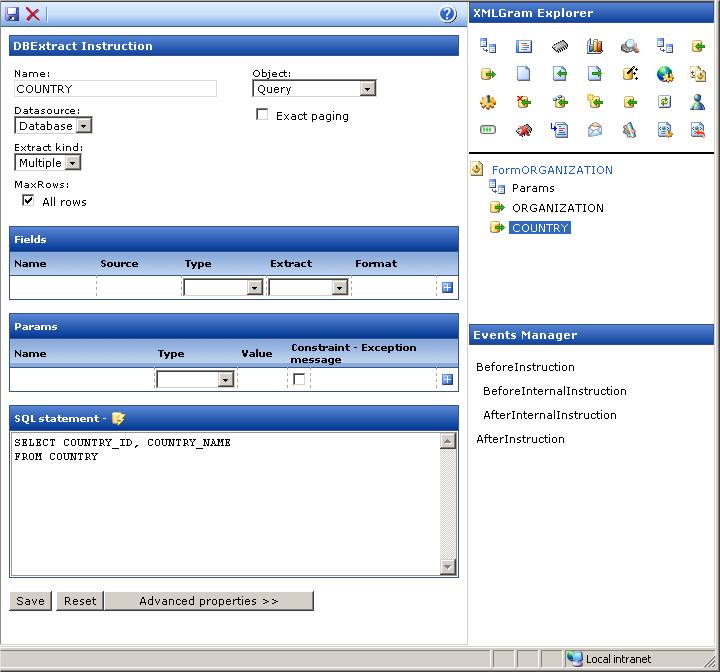Click the Advanced properties button
This screenshot has height=672, width=720.
(208, 601)
